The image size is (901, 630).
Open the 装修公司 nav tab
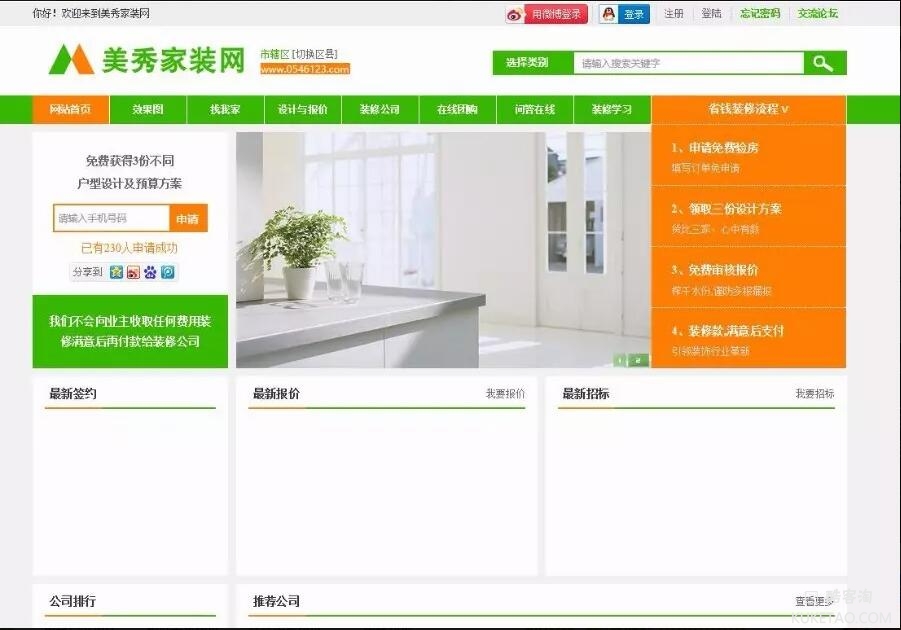(380, 109)
